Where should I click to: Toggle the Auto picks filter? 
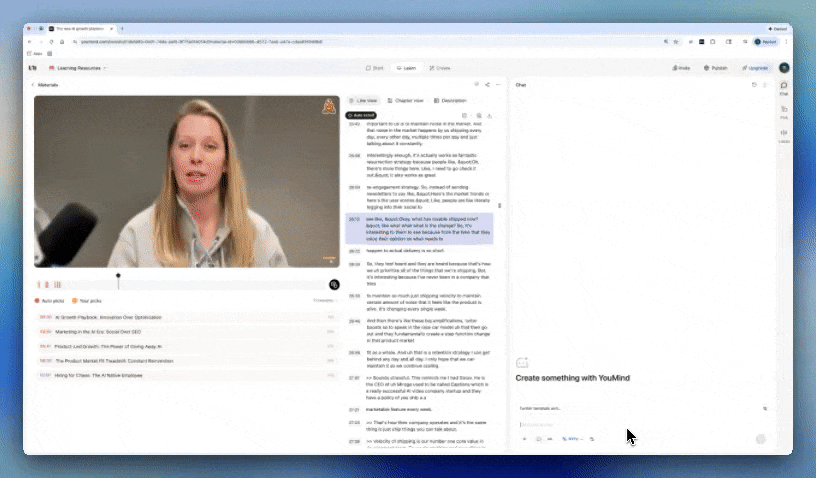point(50,300)
